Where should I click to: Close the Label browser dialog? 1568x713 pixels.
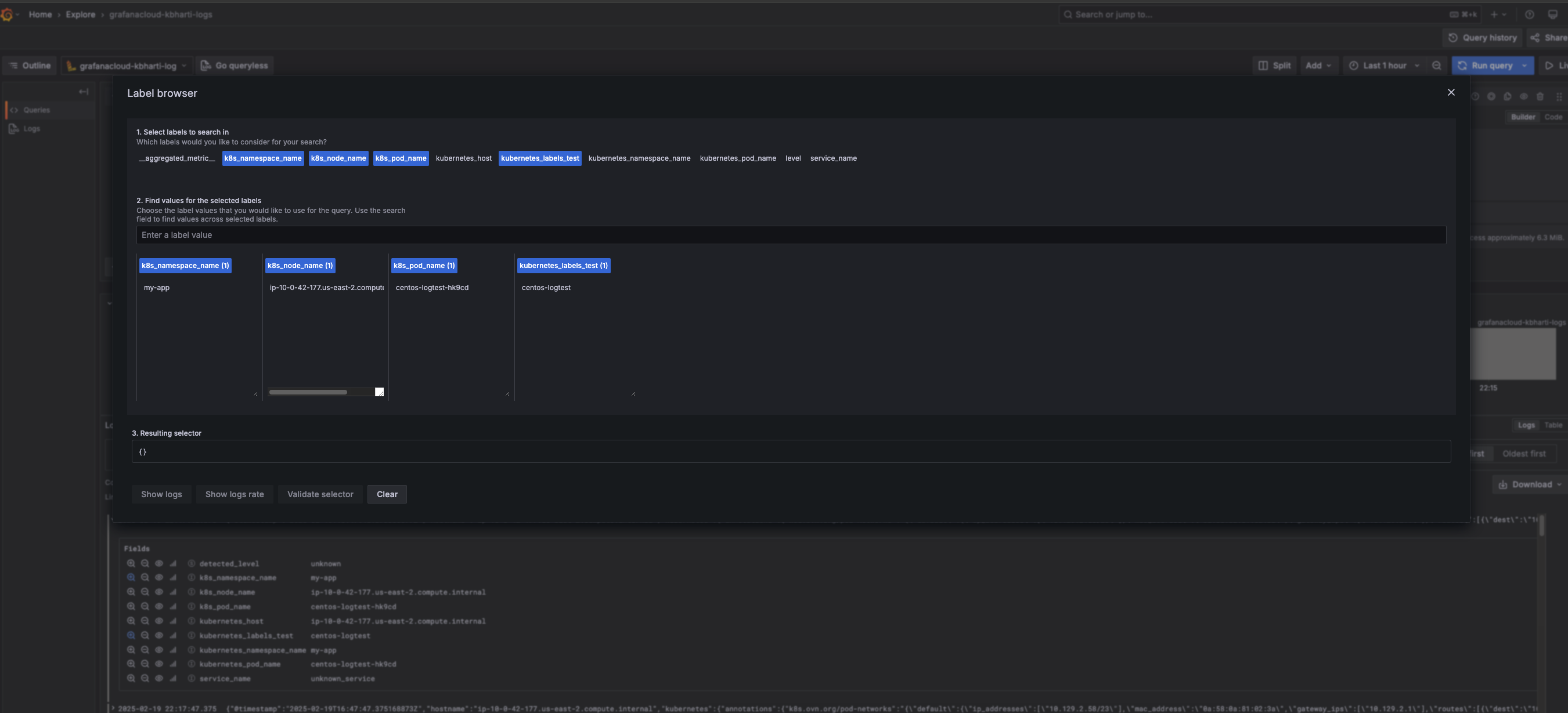point(1451,92)
